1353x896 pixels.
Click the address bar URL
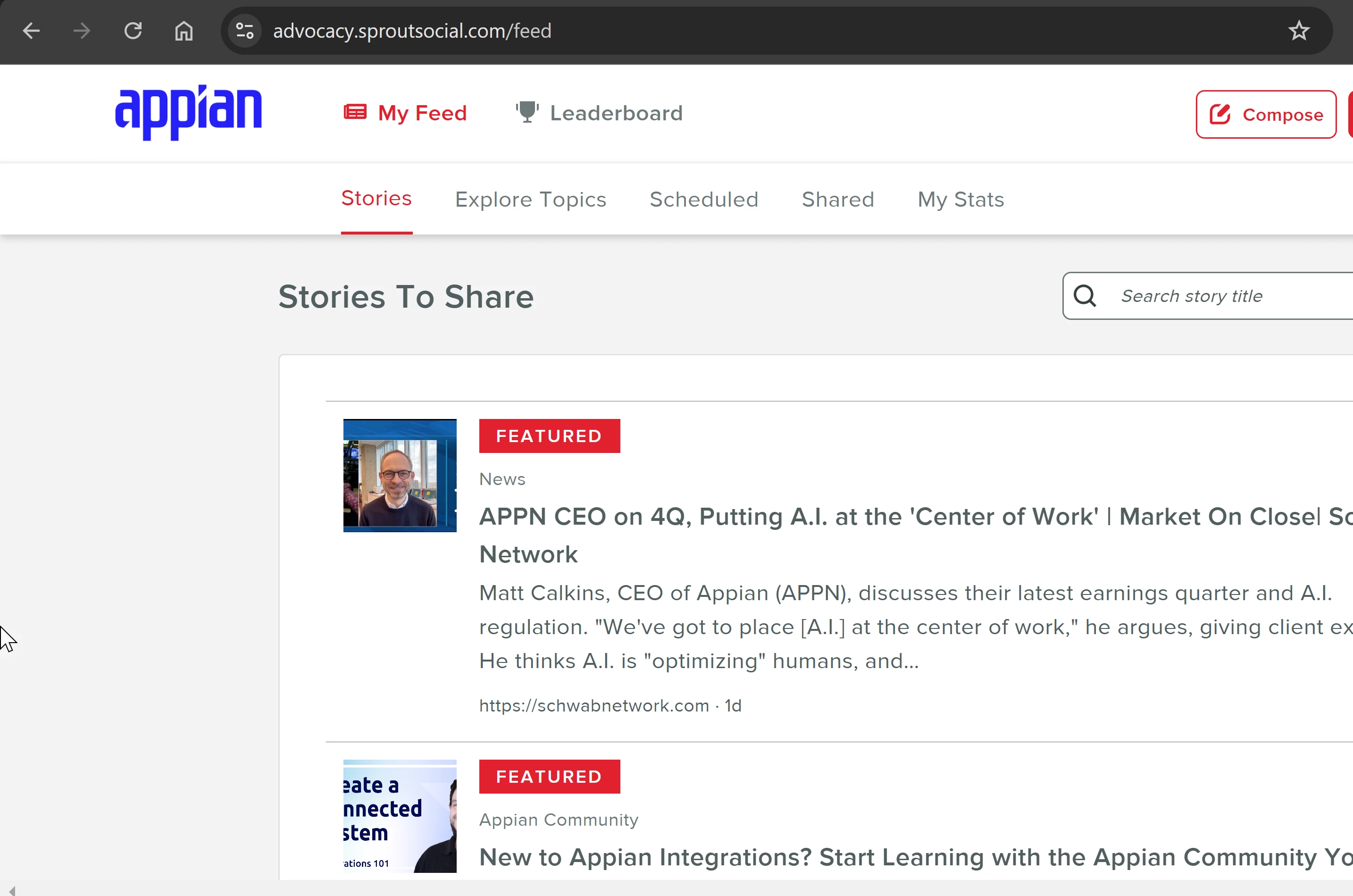click(412, 31)
